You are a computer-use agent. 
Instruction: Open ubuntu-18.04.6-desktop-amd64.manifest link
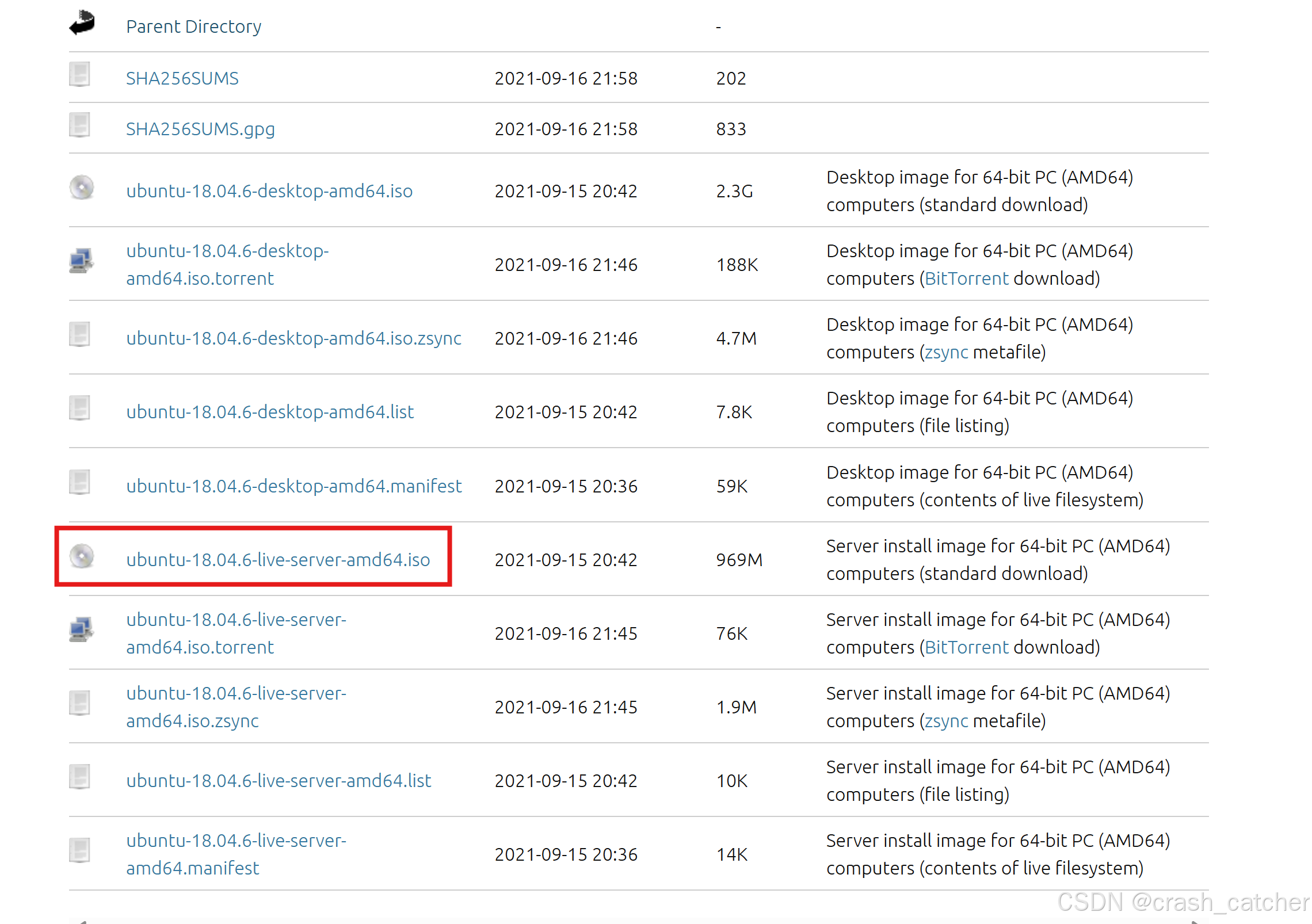(293, 486)
